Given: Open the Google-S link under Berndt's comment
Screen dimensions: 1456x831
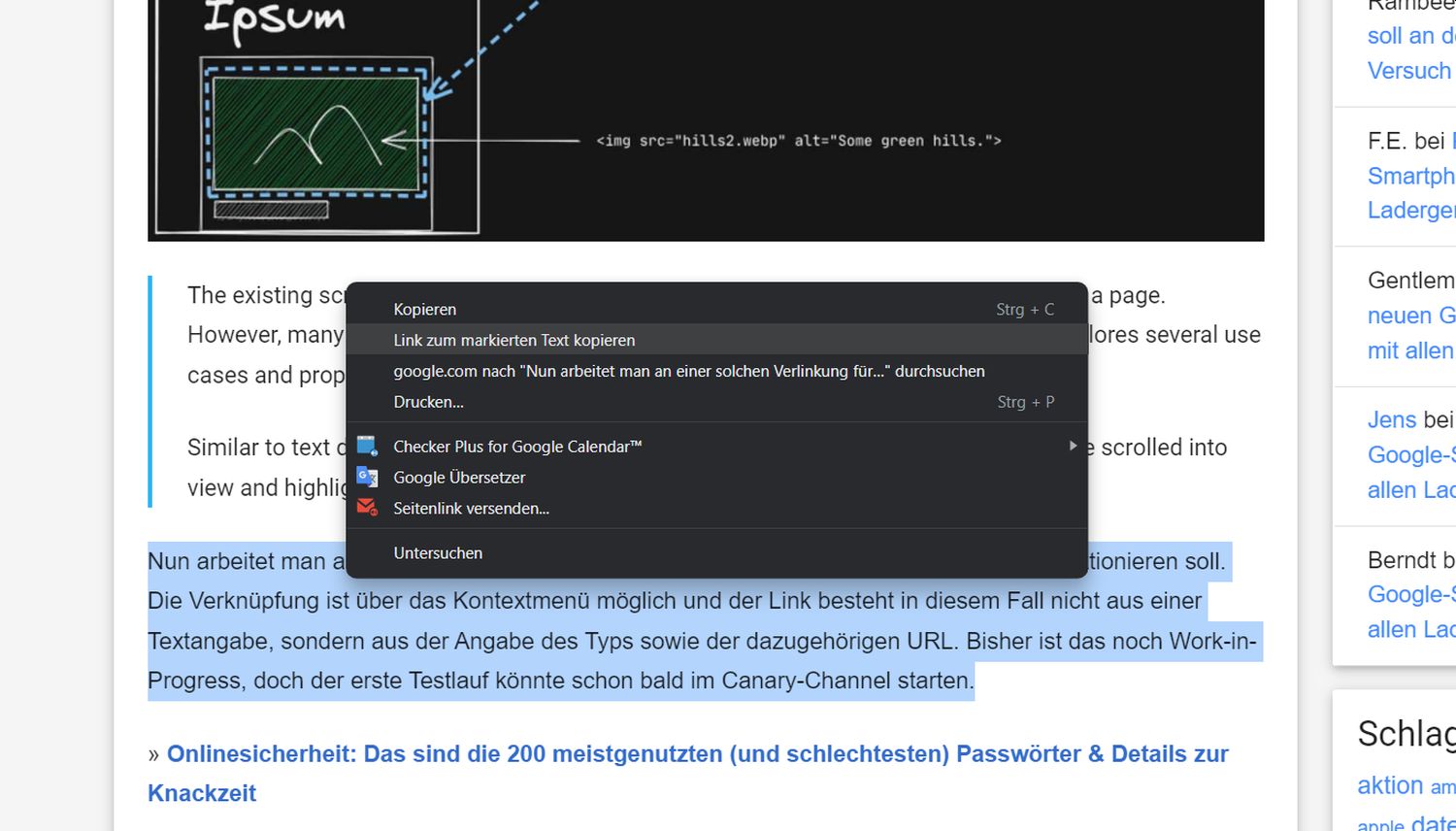Looking at the screenshot, I should coord(1410,594).
